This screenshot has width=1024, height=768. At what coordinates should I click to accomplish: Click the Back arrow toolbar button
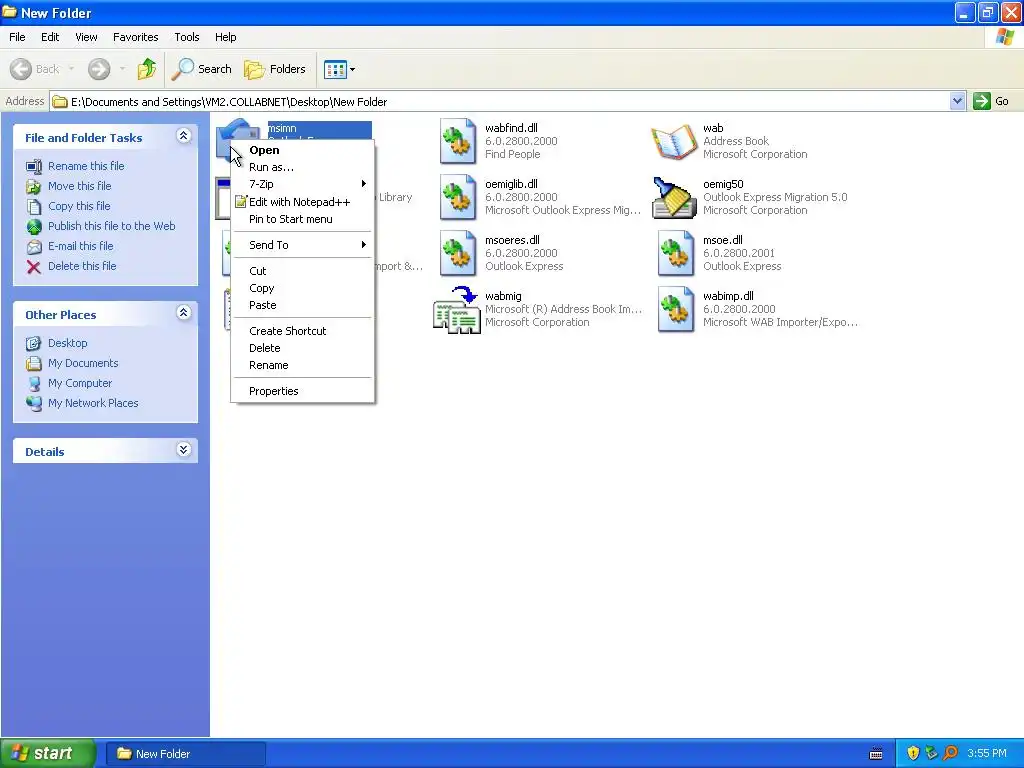[x=35, y=69]
